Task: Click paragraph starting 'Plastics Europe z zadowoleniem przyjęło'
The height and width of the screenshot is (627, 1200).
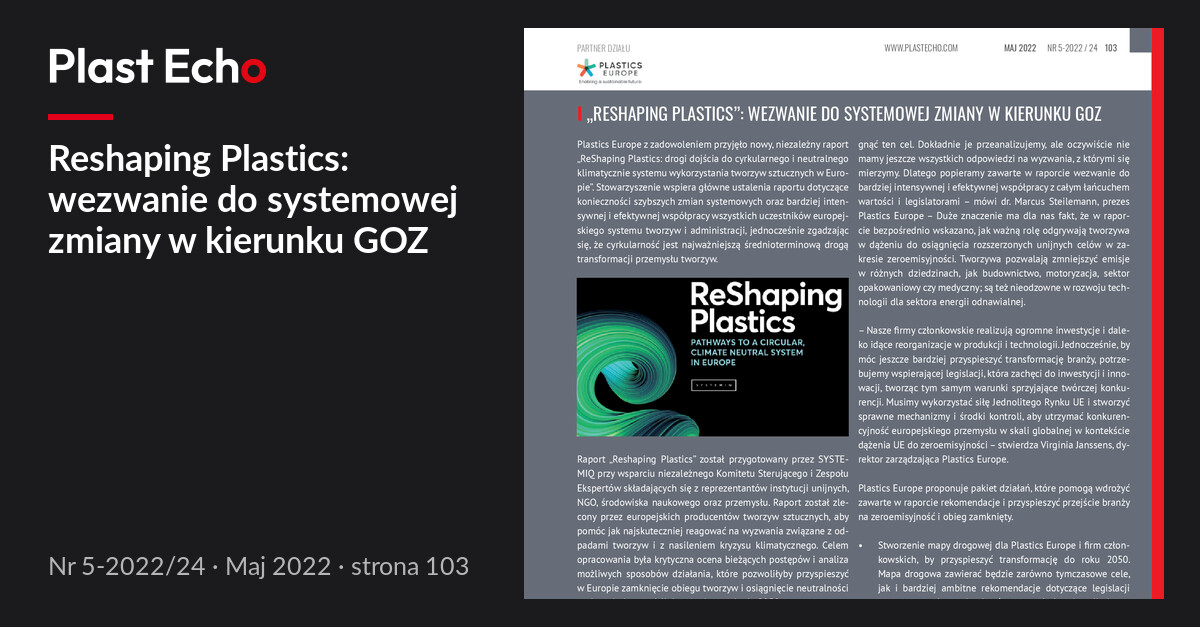Action: (713, 201)
